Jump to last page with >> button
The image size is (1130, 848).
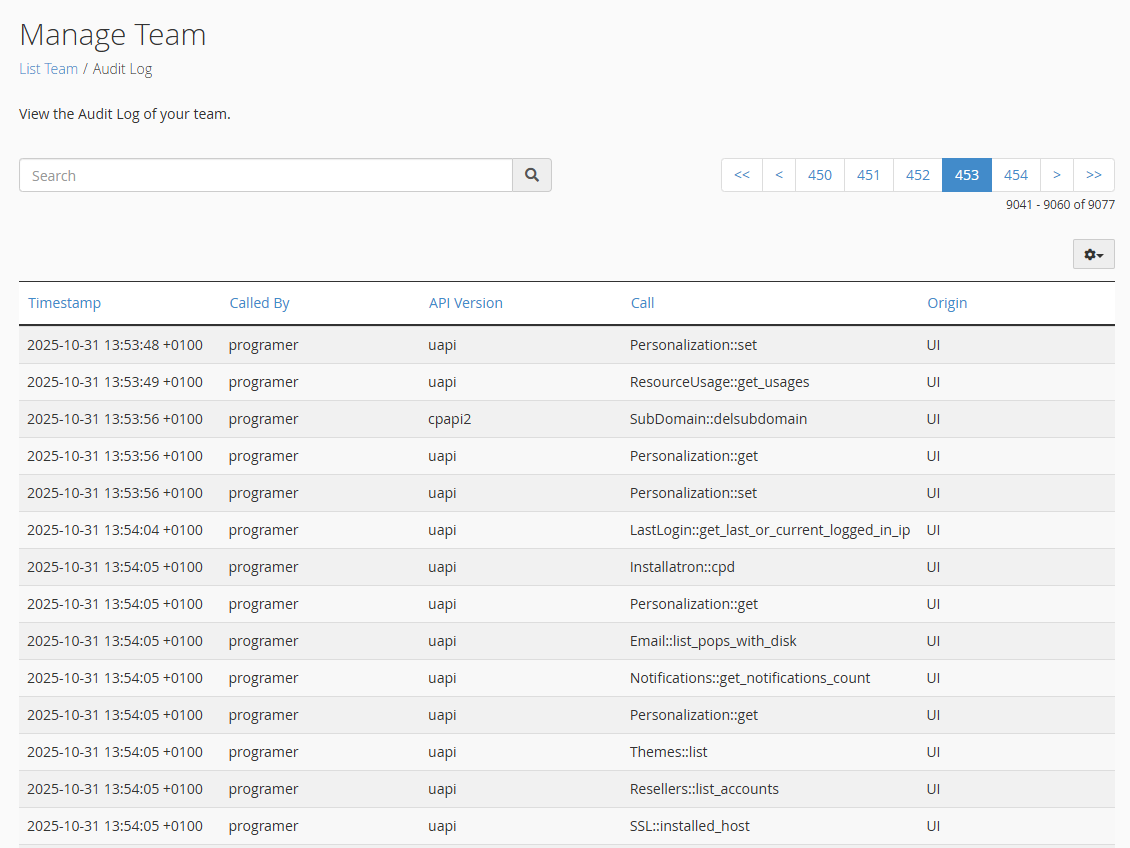pos(1093,175)
